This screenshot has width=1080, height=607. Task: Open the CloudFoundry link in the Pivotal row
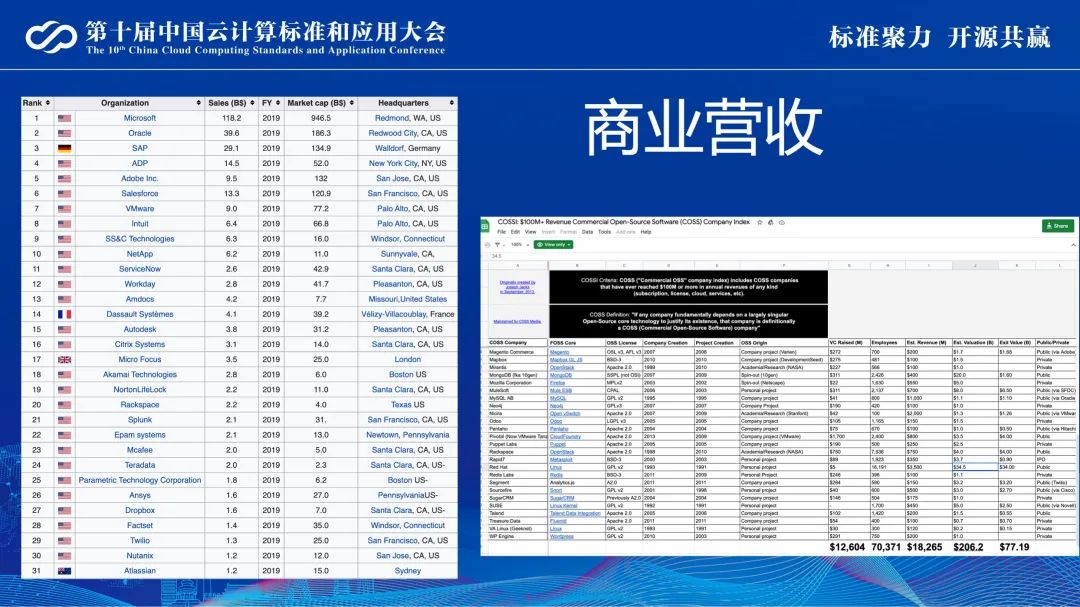pos(565,436)
